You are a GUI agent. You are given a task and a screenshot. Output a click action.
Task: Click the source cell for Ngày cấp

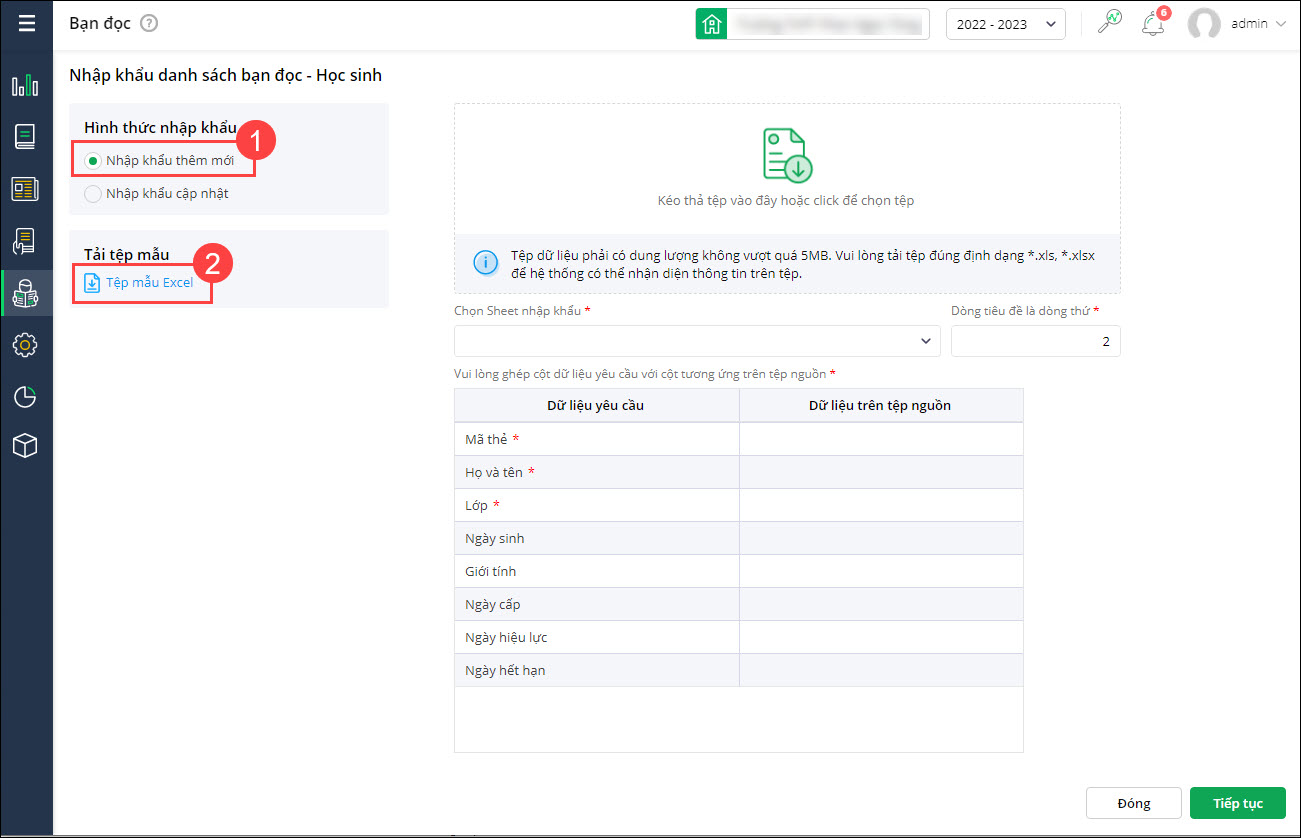pyautogui.click(x=881, y=605)
